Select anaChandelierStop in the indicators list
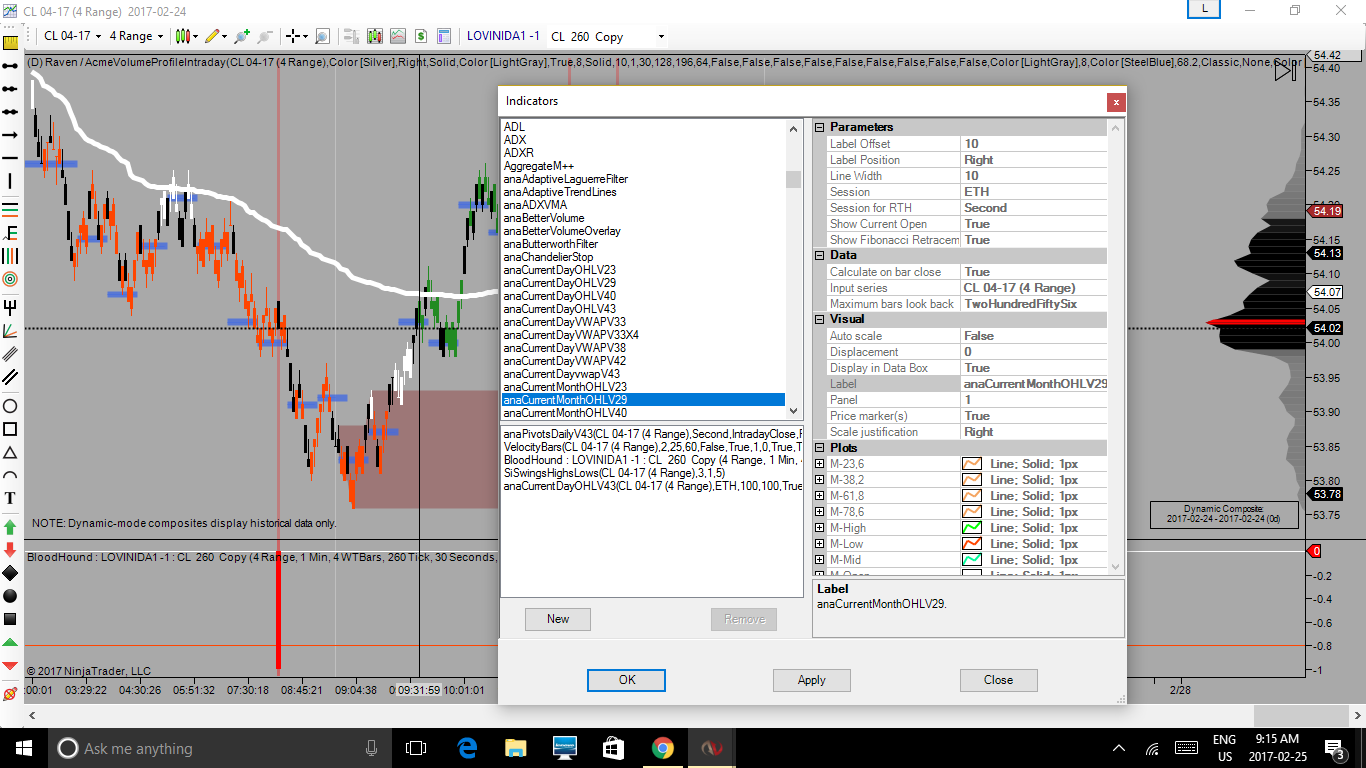The width and height of the screenshot is (1366, 768). coord(643,257)
